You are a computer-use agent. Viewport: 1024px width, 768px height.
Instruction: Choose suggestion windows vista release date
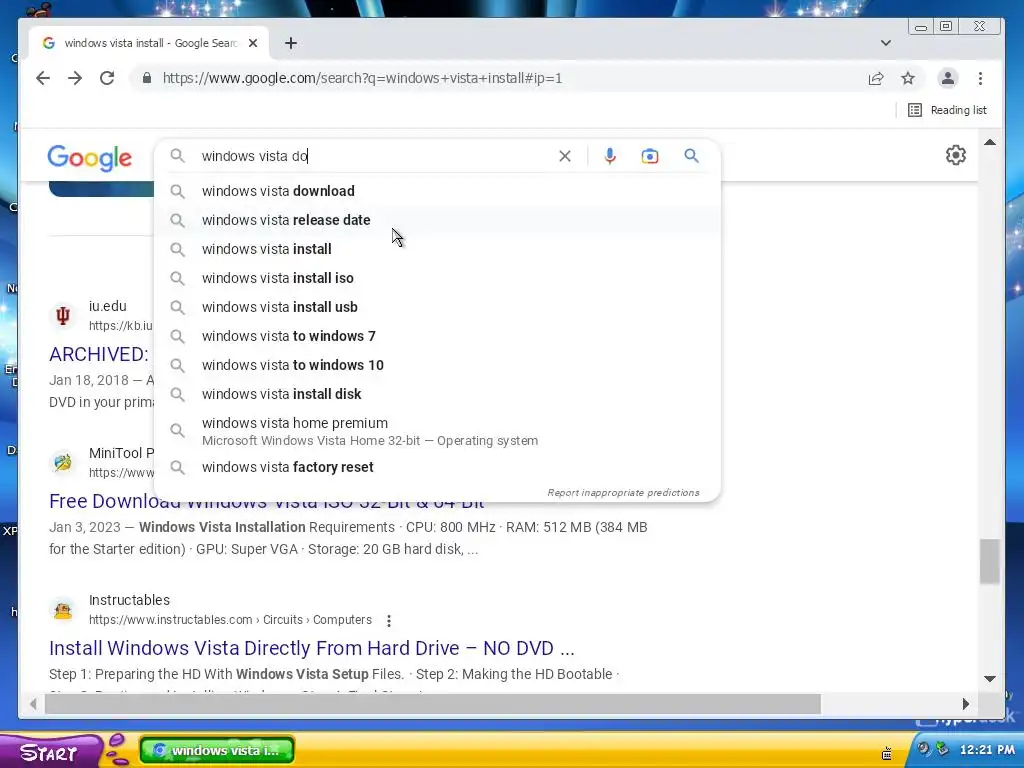pos(438,220)
